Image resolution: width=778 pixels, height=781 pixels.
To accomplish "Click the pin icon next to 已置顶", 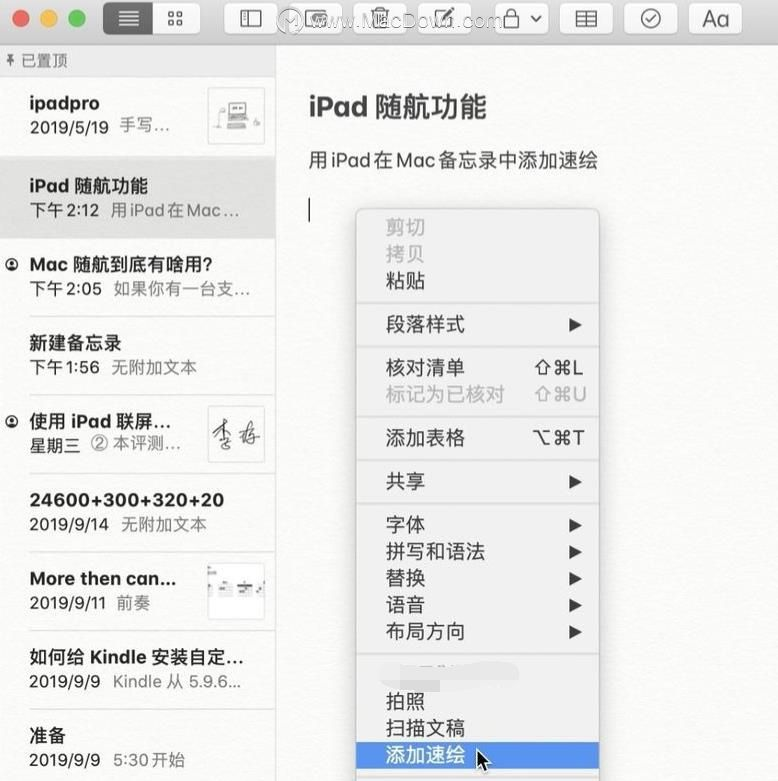I will click(x=10, y=61).
